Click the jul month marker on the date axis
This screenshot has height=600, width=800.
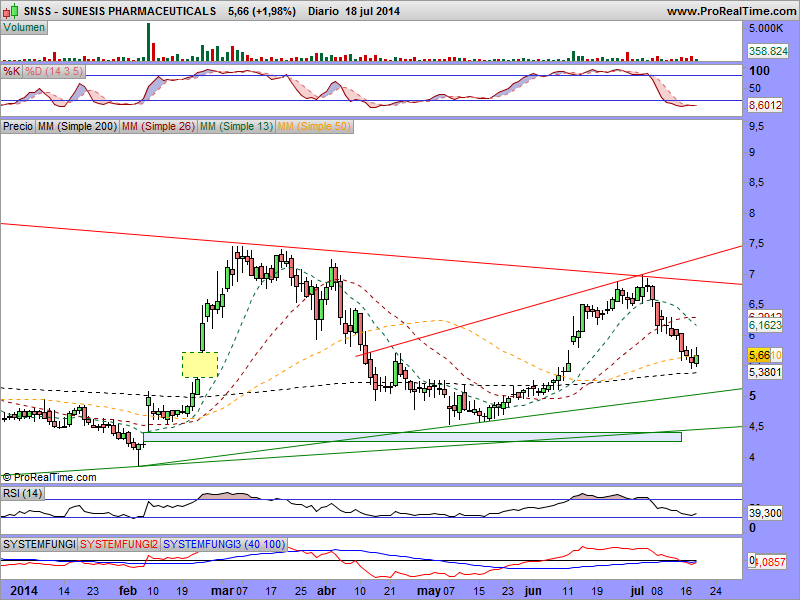tap(637, 591)
